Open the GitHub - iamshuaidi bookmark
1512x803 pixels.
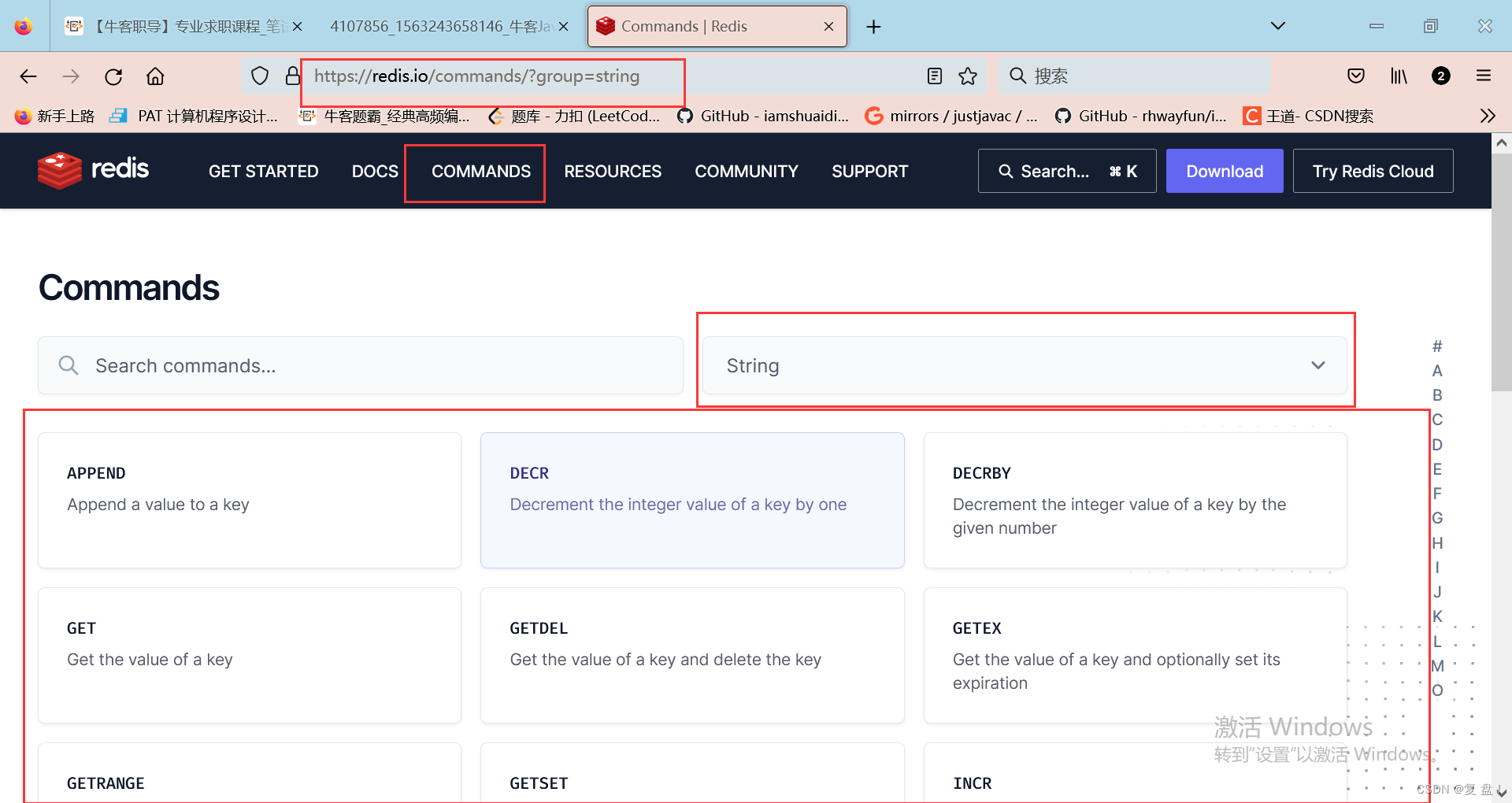pyautogui.click(x=763, y=116)
